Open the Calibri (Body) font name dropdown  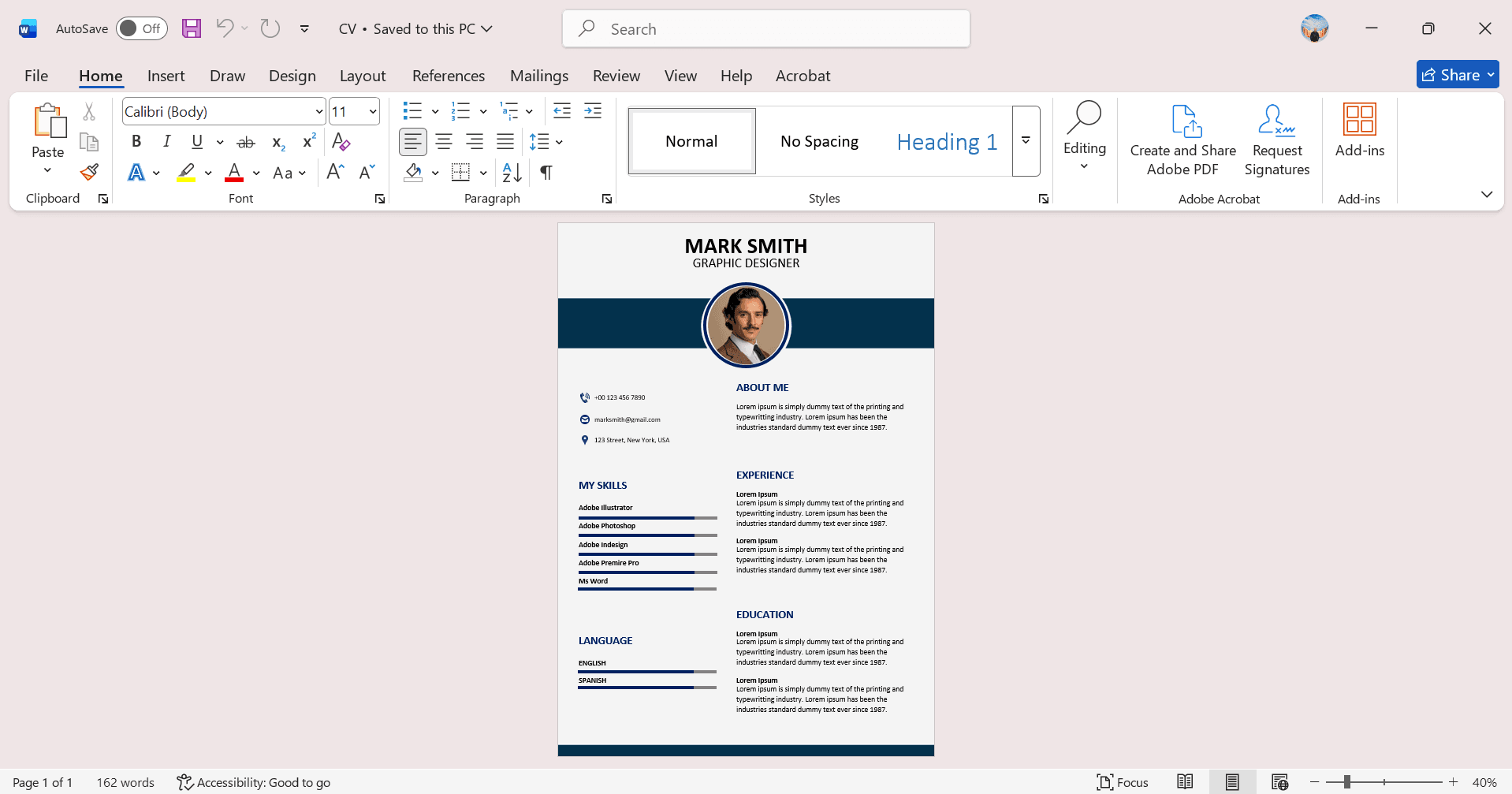[x=319, y=112]
